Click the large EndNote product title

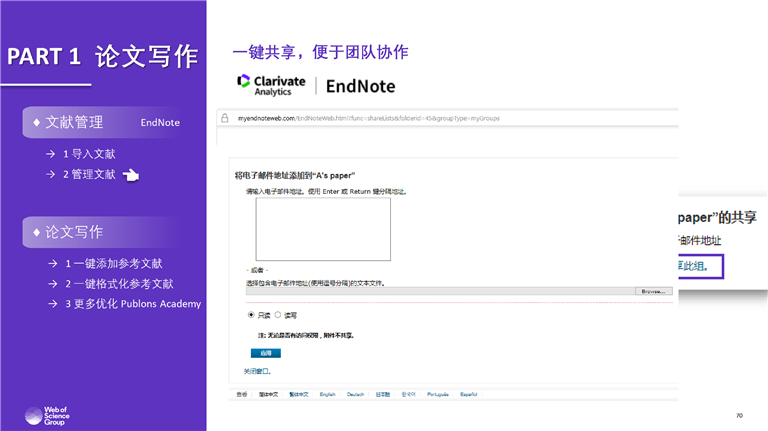[x=360, y=86]
